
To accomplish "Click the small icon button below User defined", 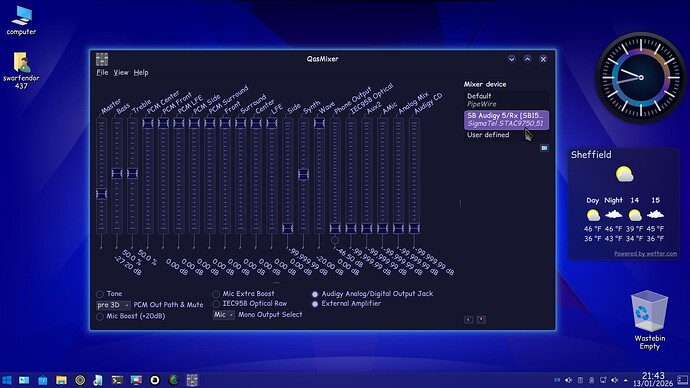I will tap(544, 148).
